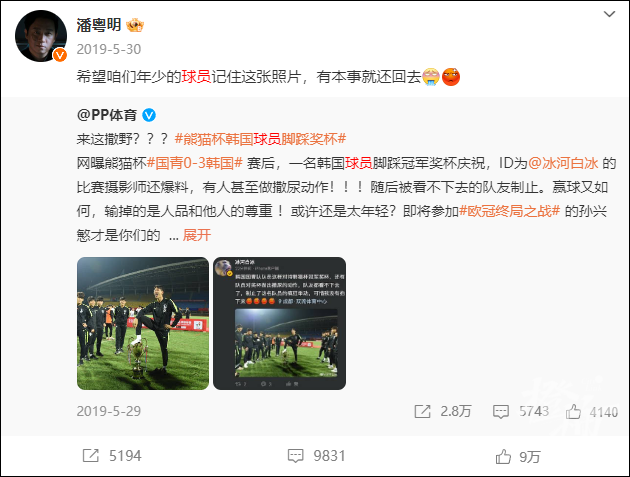Screen dimensions: 630x477
Task: Open the @冰河白冰 mention link
Action: click(563, 163)
